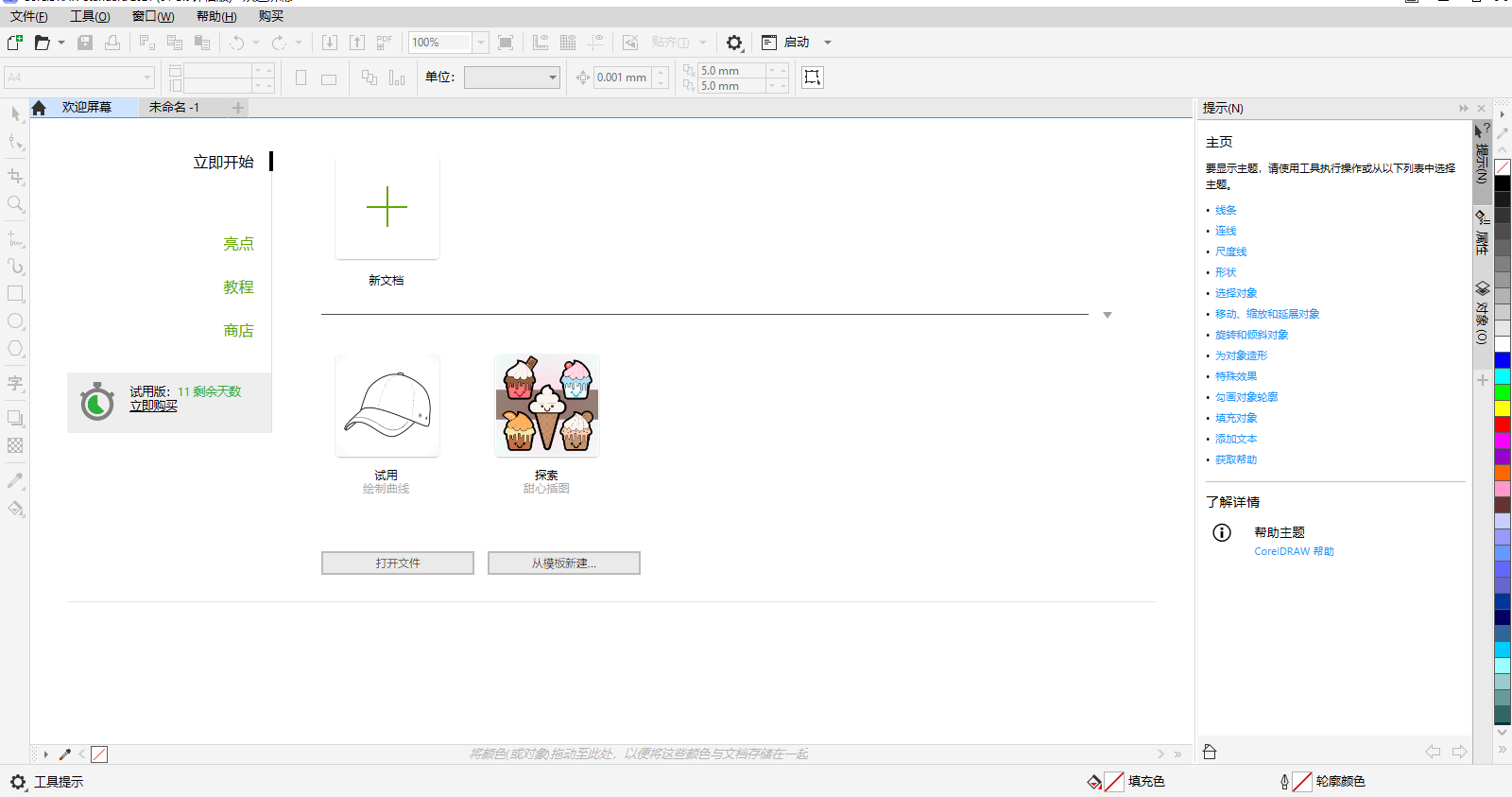This screenshot has width=1512, height=797.
Task: Select the Zoom magnifier tool
Action: coord(16,204)
